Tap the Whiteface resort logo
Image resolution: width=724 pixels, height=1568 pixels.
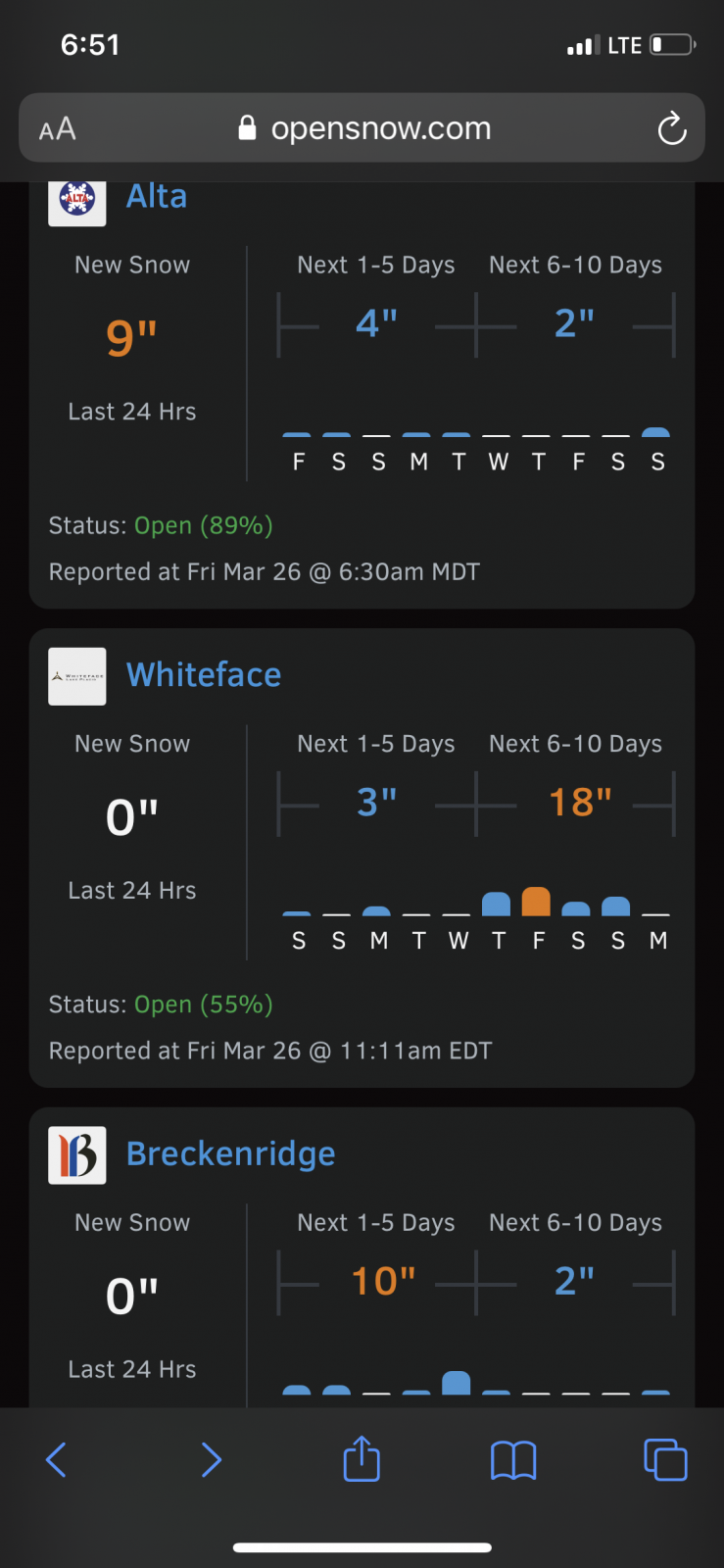76,676
